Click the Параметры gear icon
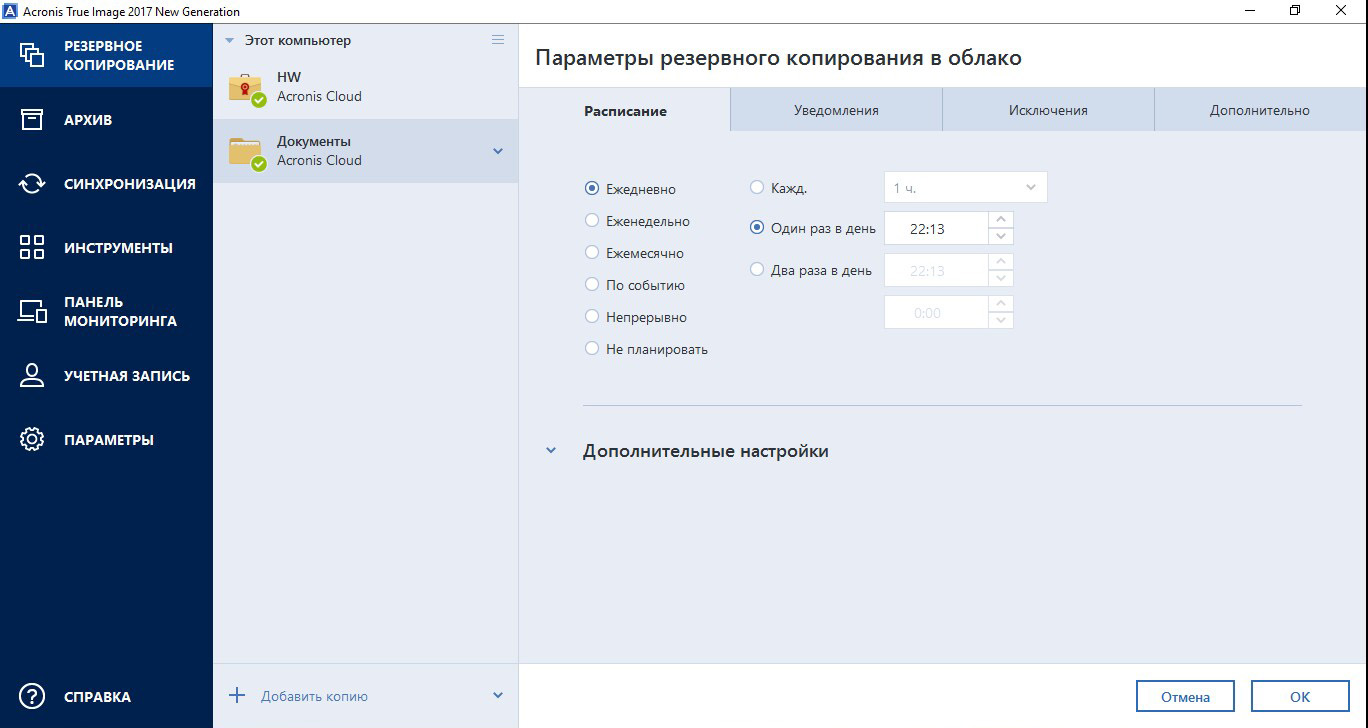 [x=32, y=439]
